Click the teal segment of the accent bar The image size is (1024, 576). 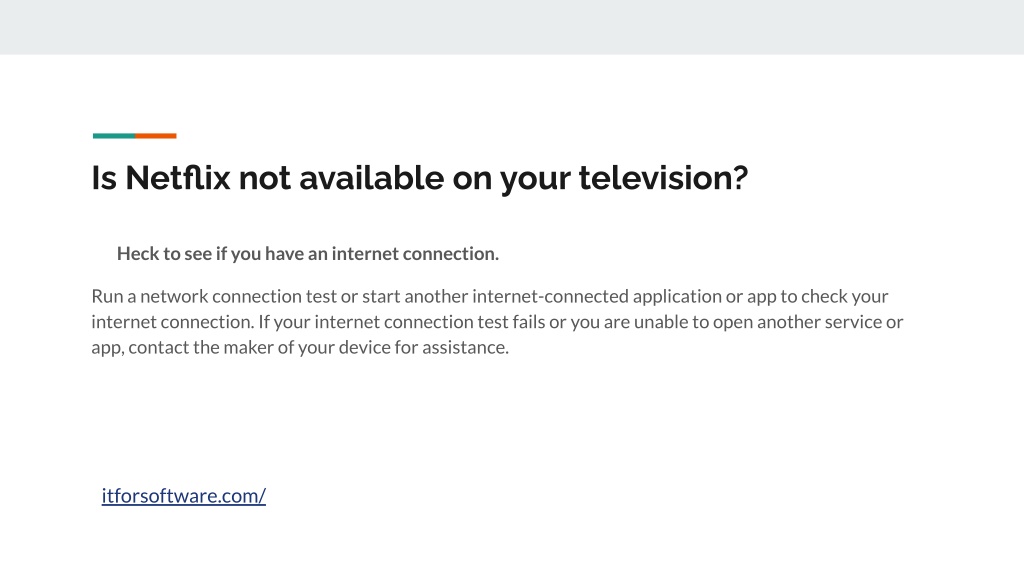tap(114, 136)
